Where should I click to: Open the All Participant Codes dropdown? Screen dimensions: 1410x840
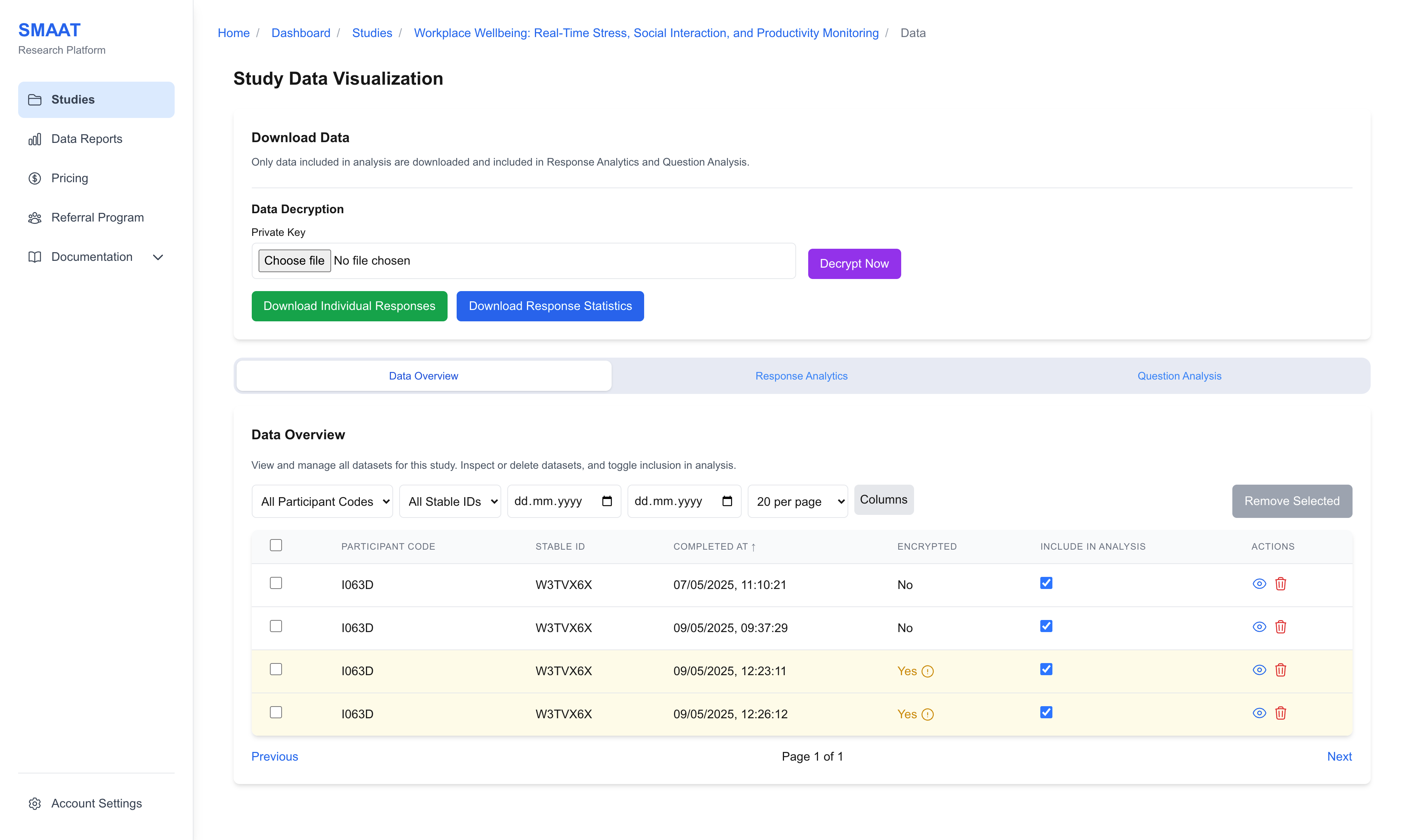[x=322, y=501]
